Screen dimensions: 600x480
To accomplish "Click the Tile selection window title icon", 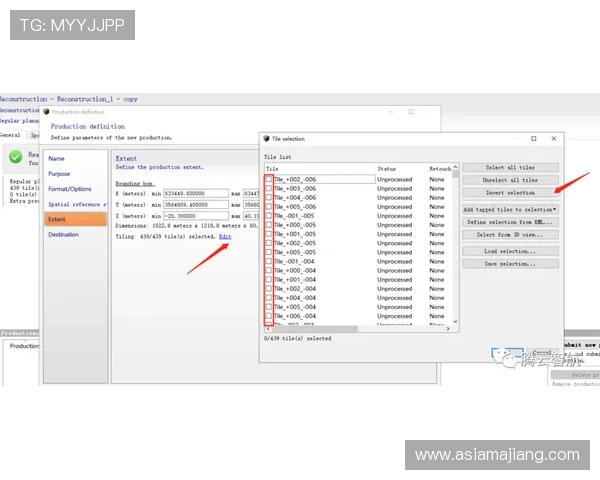I will click(x=267, y=139).
